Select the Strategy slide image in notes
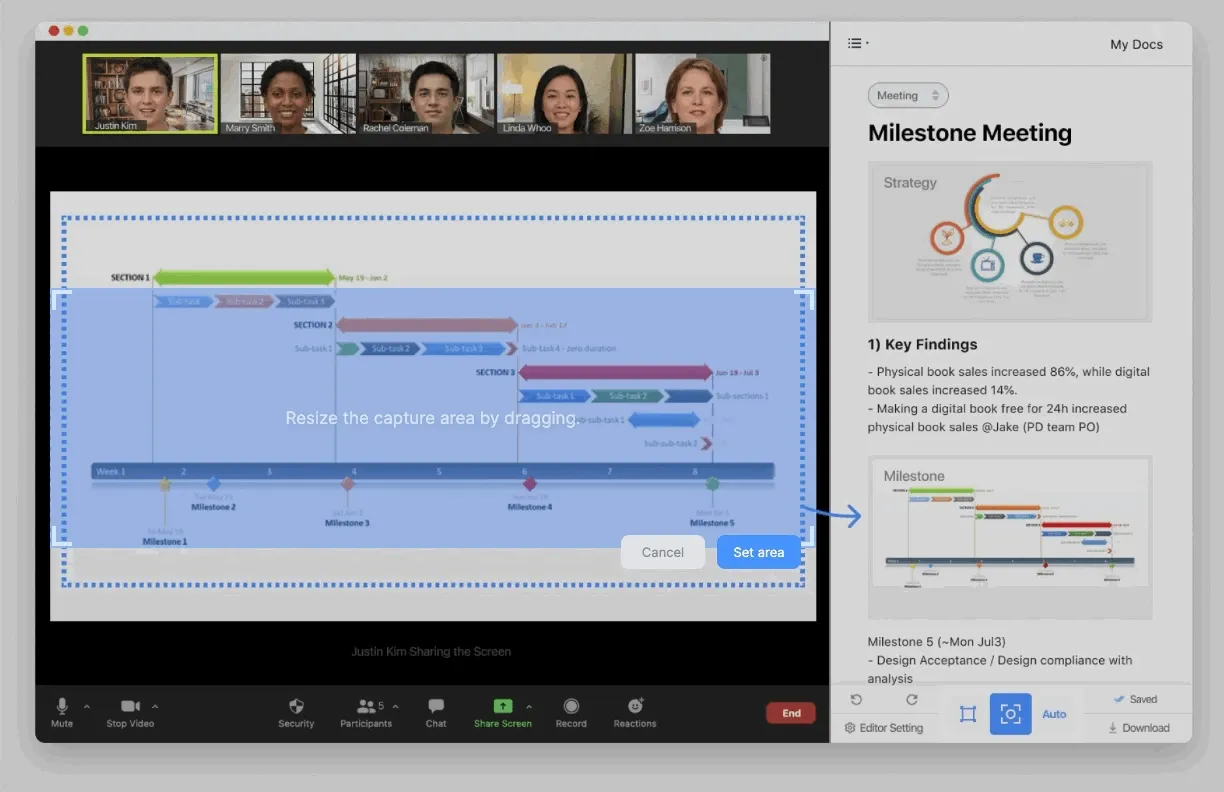 (x=1010, y=242)
